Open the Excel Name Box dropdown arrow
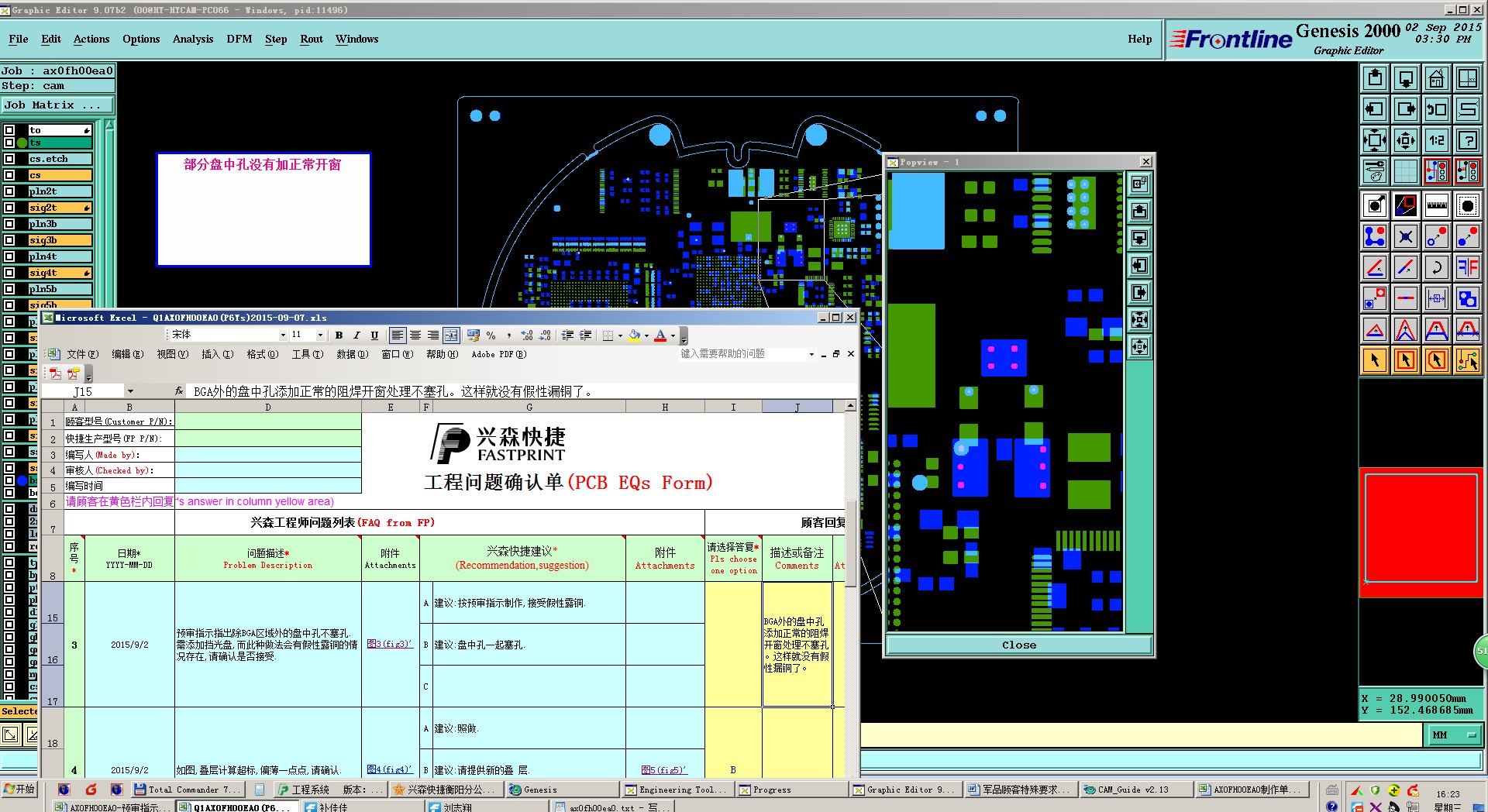 pos(130,391)
